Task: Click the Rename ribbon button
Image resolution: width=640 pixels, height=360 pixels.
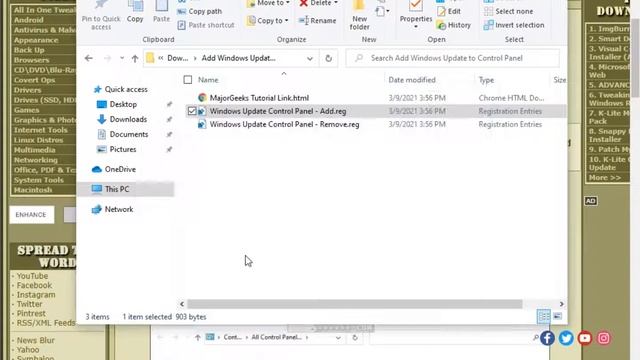Action: click(x=318, y=20)
